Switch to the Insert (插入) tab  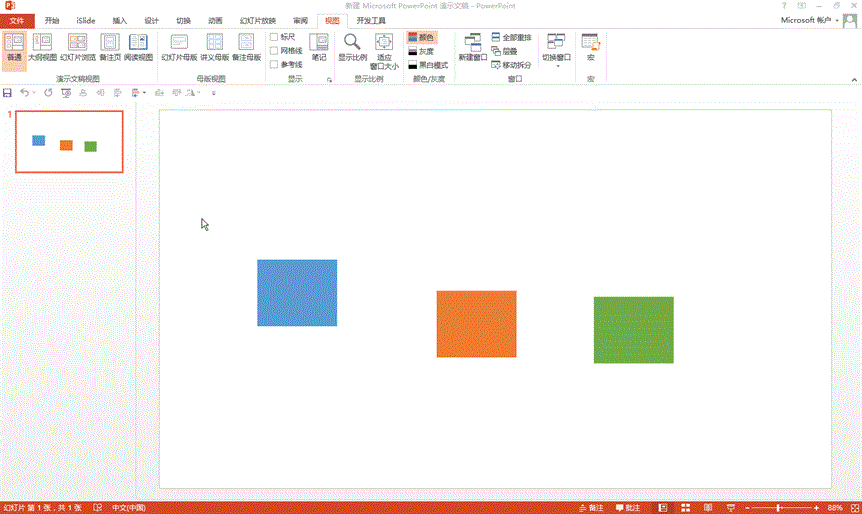click(120, 20)
